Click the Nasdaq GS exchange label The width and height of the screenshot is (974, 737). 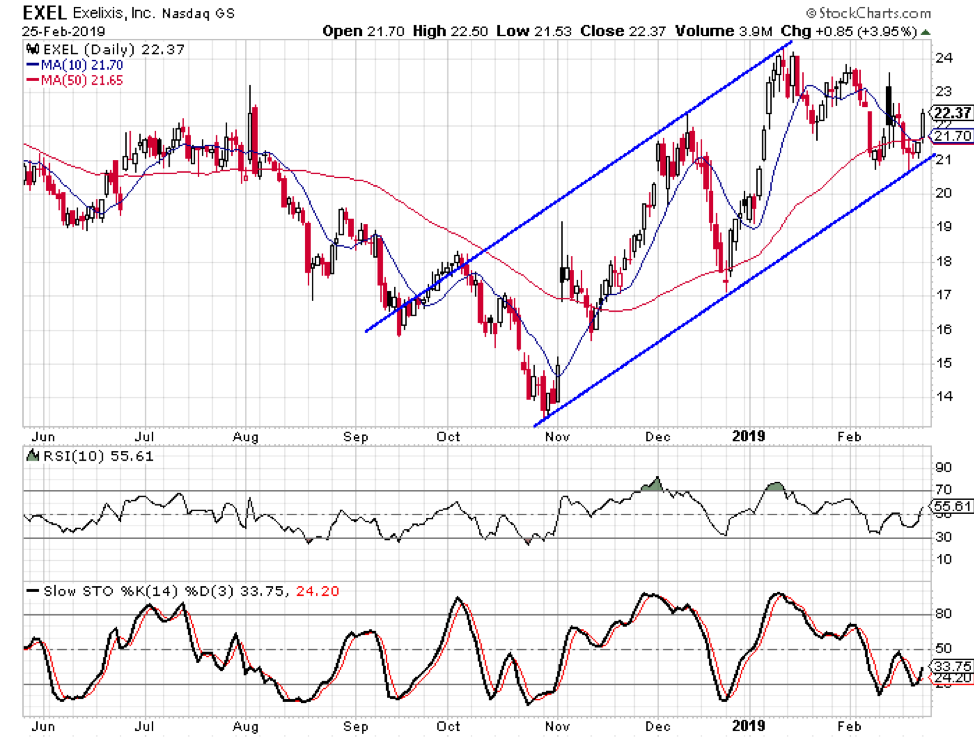tap(198, 13)
